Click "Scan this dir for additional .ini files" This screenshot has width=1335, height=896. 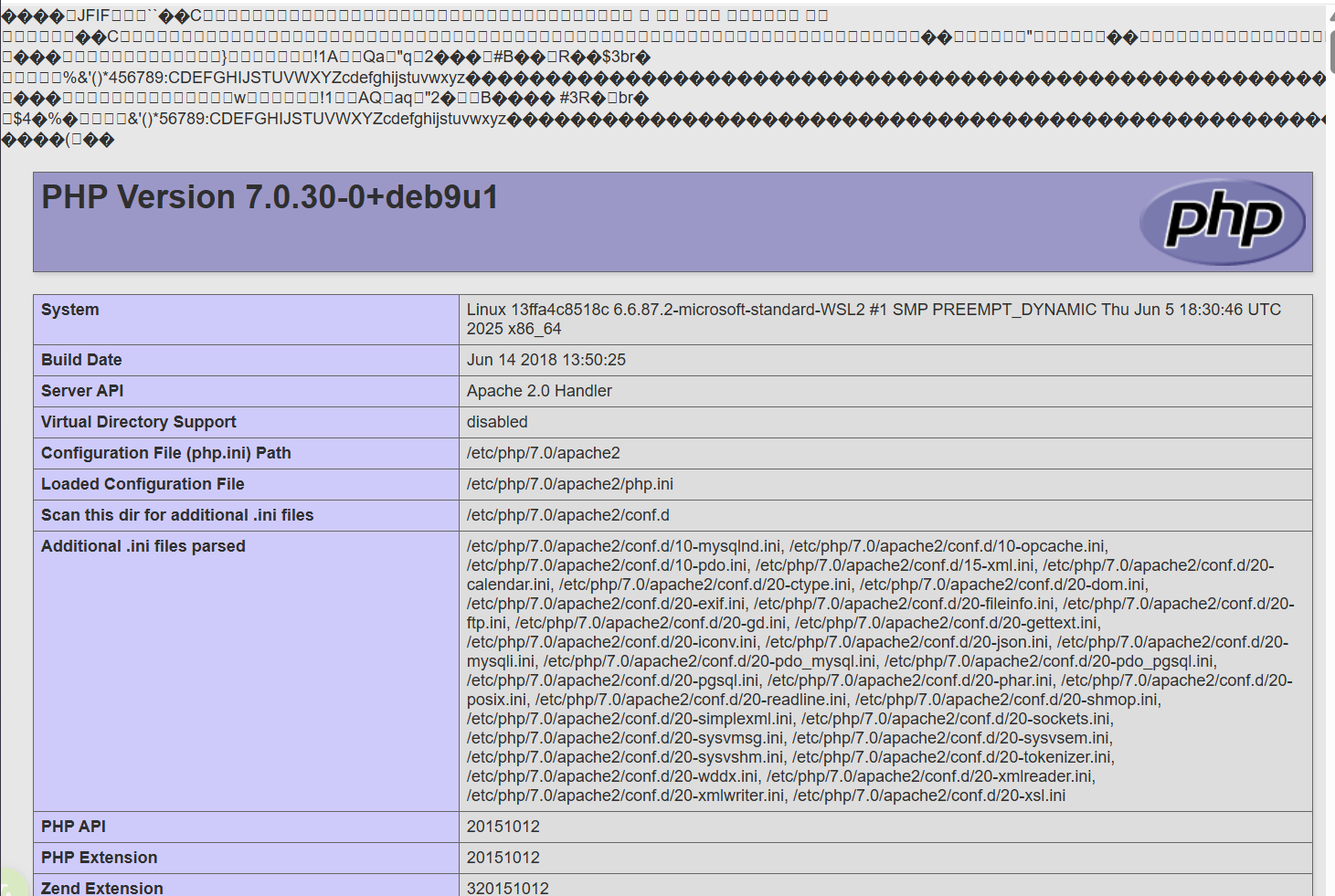[177, 515]
